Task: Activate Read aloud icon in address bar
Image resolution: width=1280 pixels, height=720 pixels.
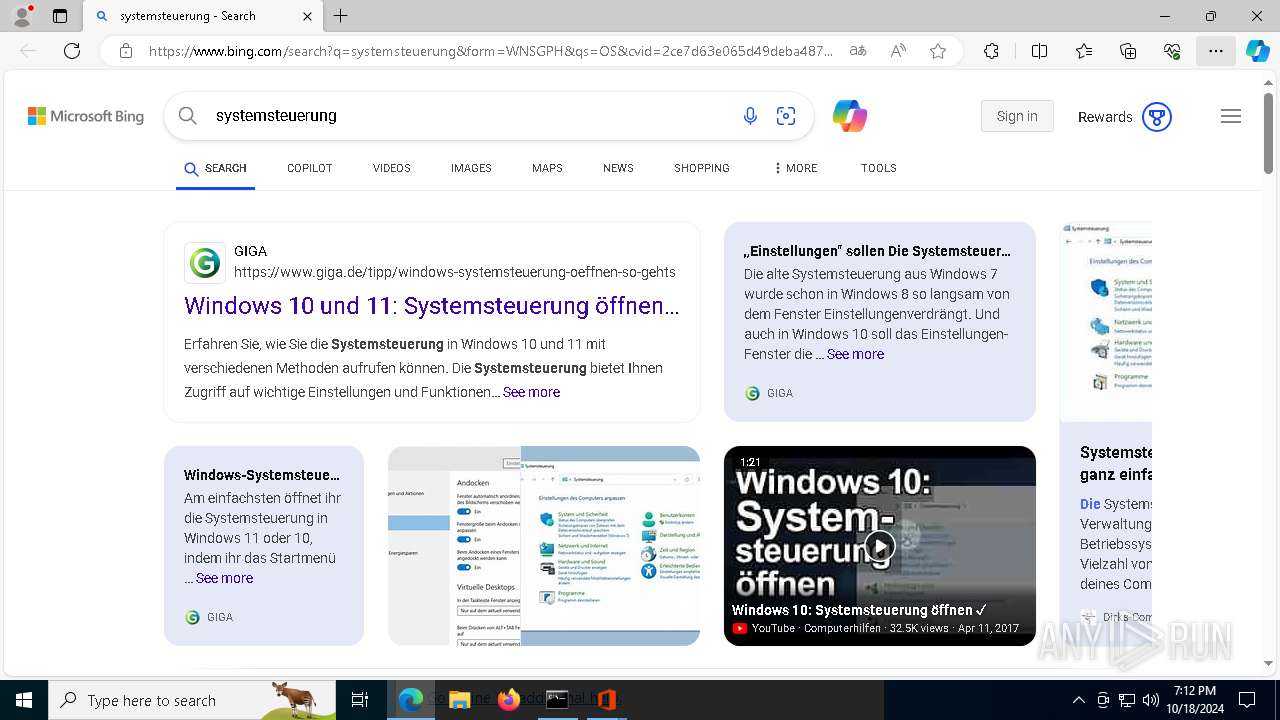Action: pyautogui.click(x=898, y=51)
